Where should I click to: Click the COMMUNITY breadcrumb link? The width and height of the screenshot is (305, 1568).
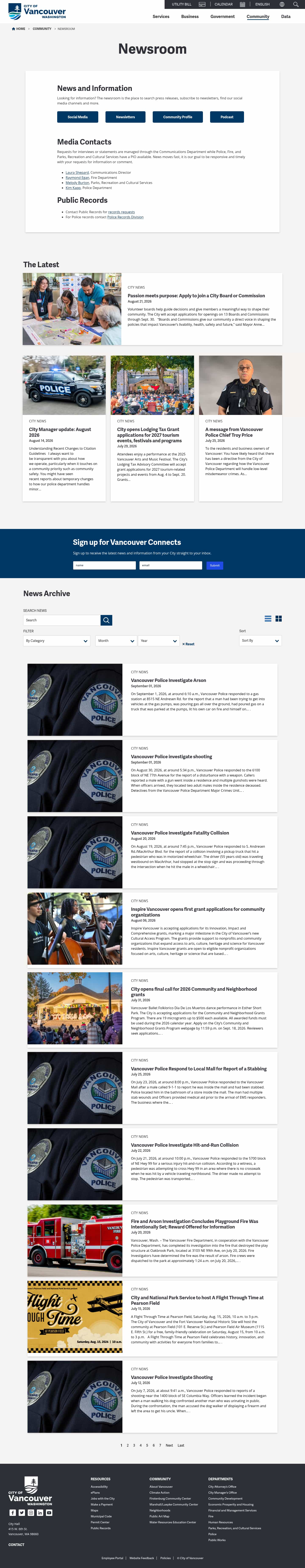[42, 29]
